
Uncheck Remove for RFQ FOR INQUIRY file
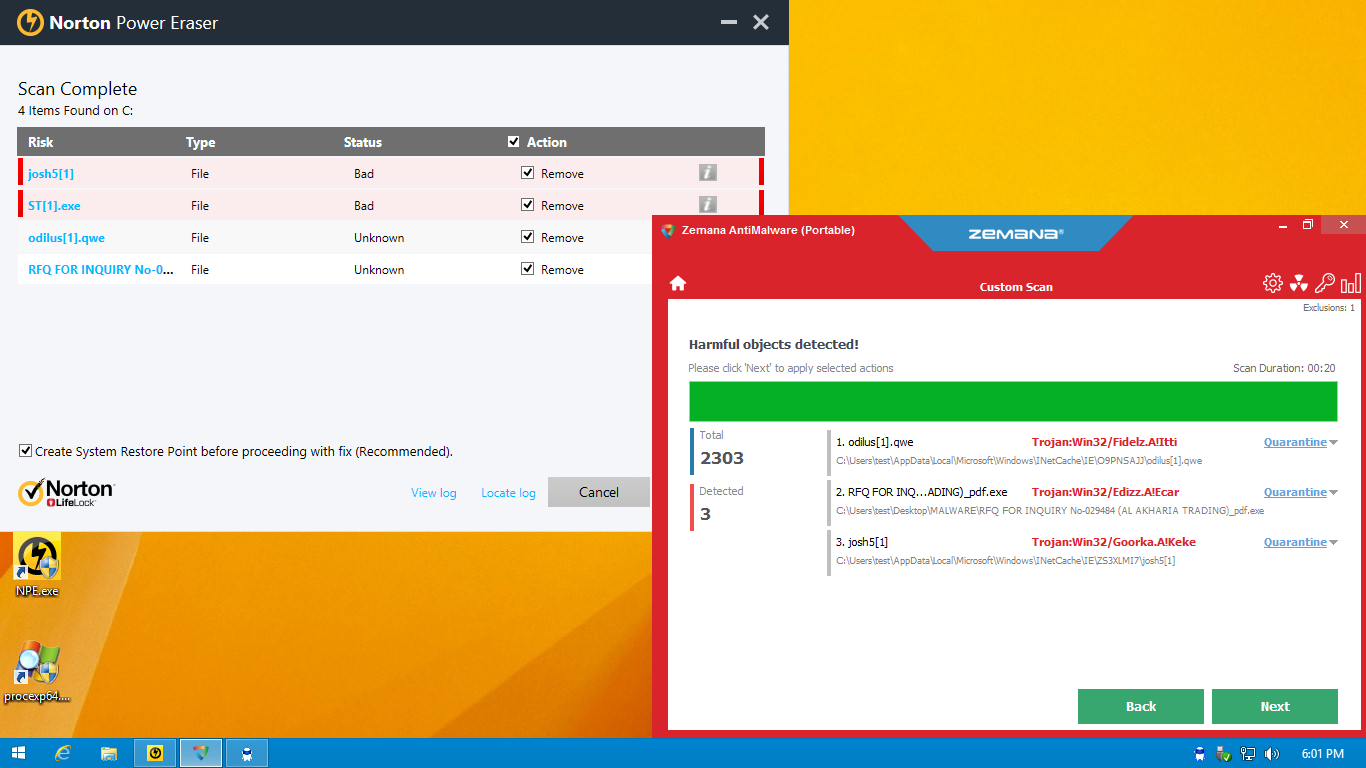click(527, 269)
